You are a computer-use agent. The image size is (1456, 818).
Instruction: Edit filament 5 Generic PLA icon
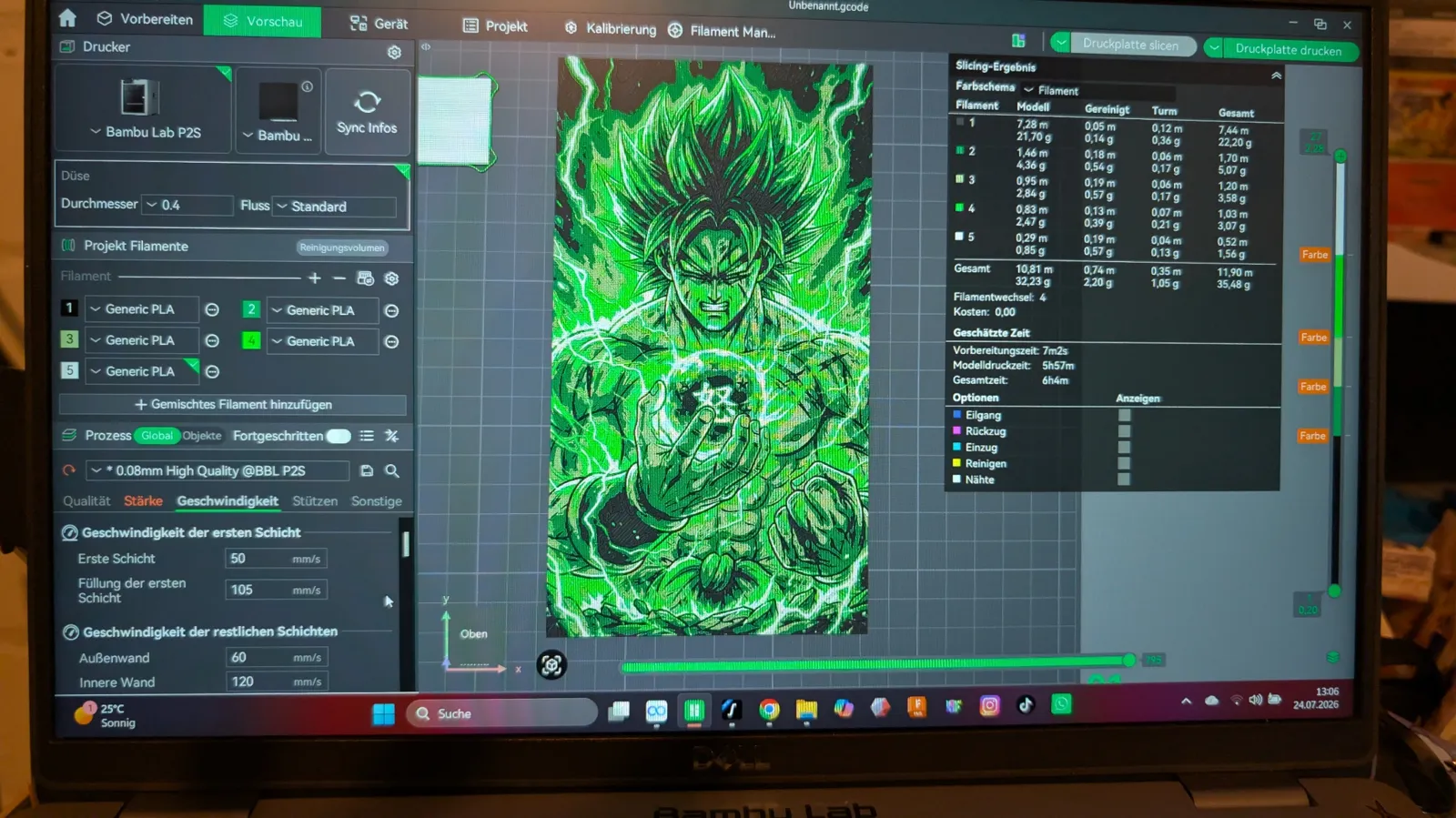click(x=212, y=371)
